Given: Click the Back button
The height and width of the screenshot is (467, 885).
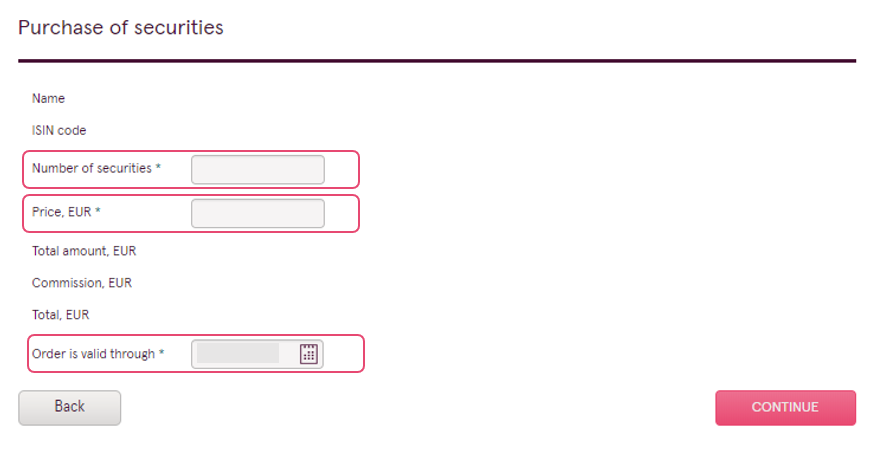Looking at the screenshot, I should tap(69, 408).
